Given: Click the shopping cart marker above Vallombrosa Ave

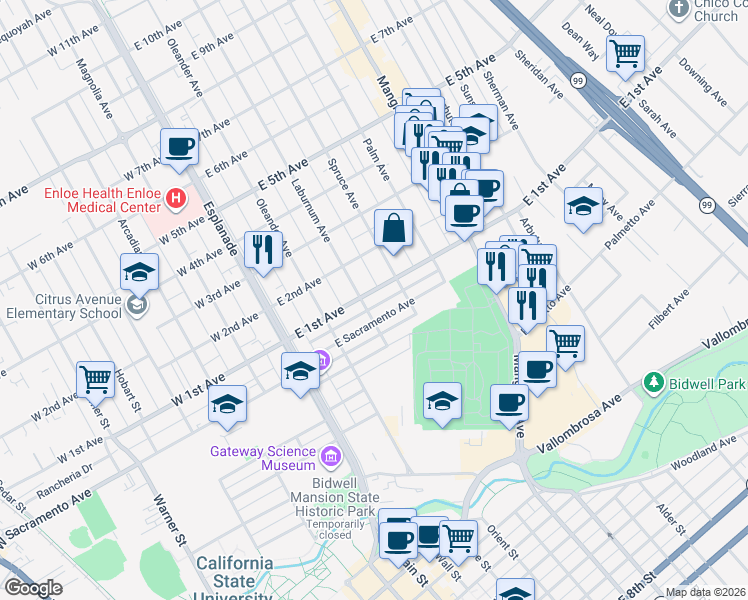Looking at the screenshot, I should (566, 345).
